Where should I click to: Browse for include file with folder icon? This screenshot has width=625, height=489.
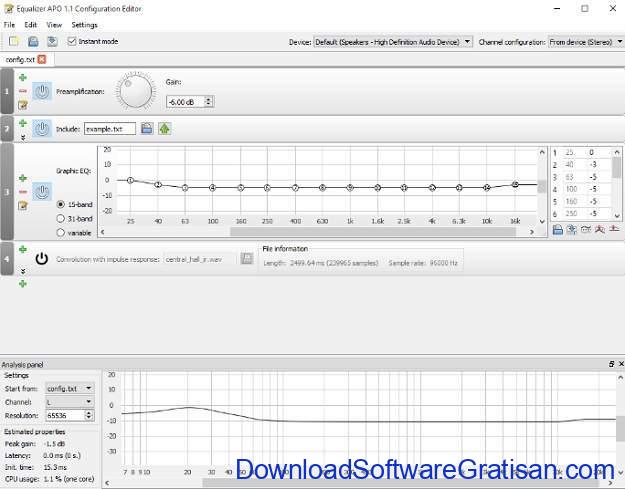(147, 128)
